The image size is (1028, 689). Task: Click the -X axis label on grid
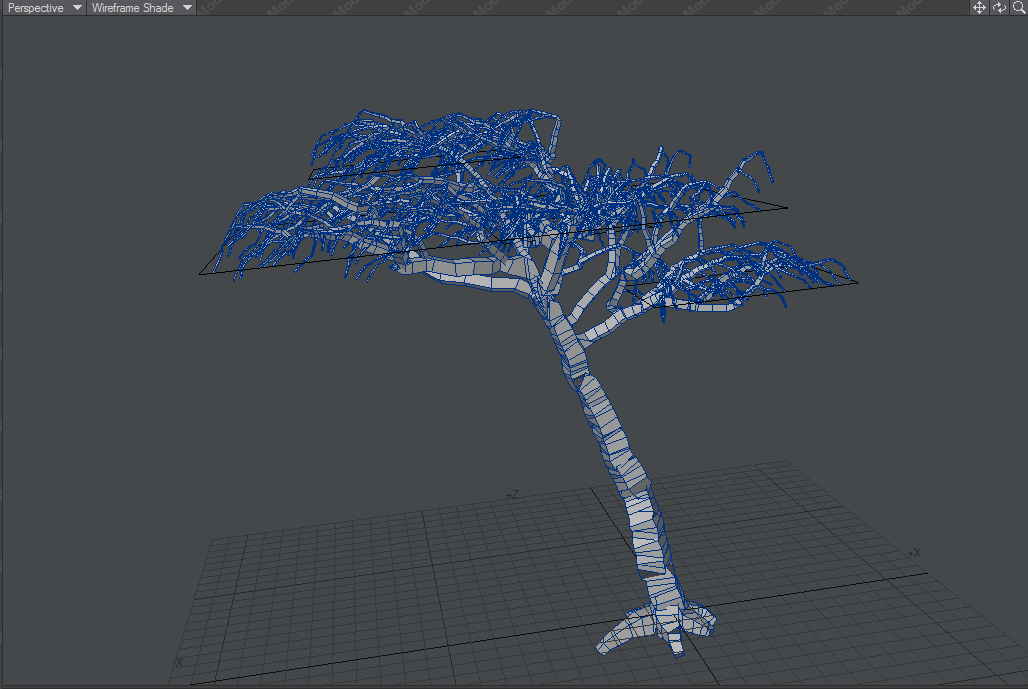pos(178,663)
